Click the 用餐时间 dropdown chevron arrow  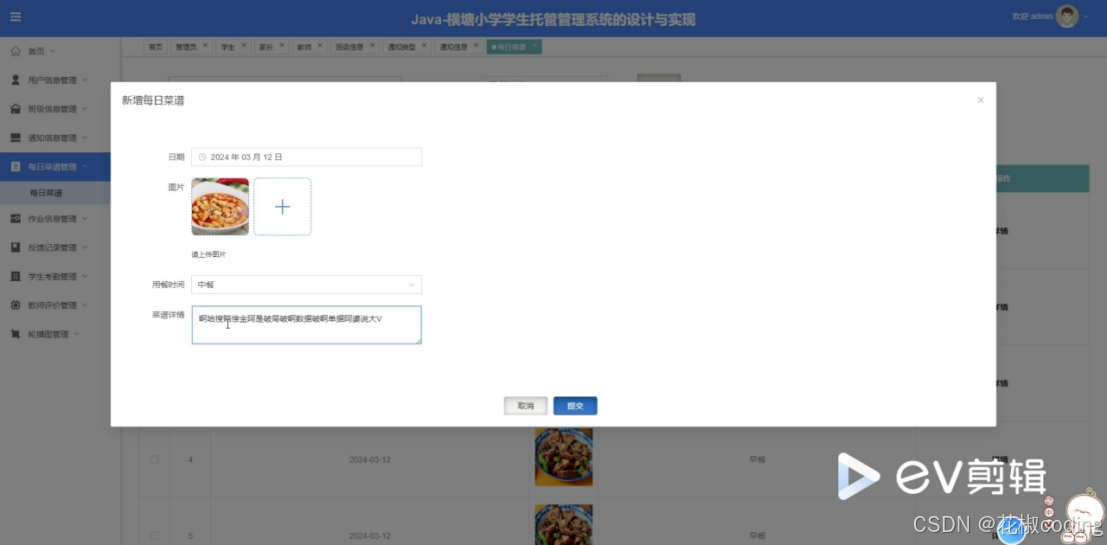411,285
